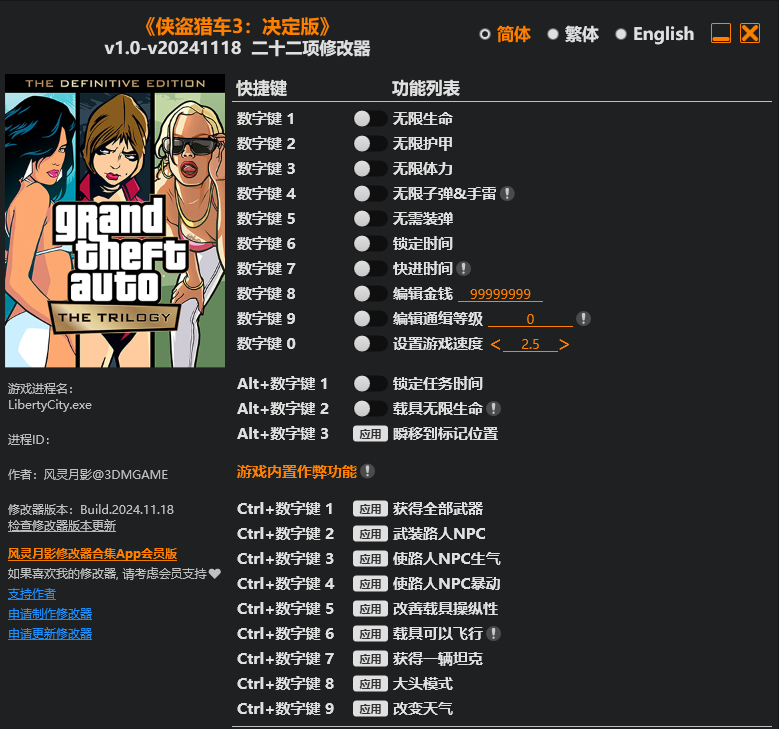Image resolution: width=779 pixels, height=729 pixels.
Task: Apply 使路人NPC生气 cheat
Action: [x=370, y=559]
